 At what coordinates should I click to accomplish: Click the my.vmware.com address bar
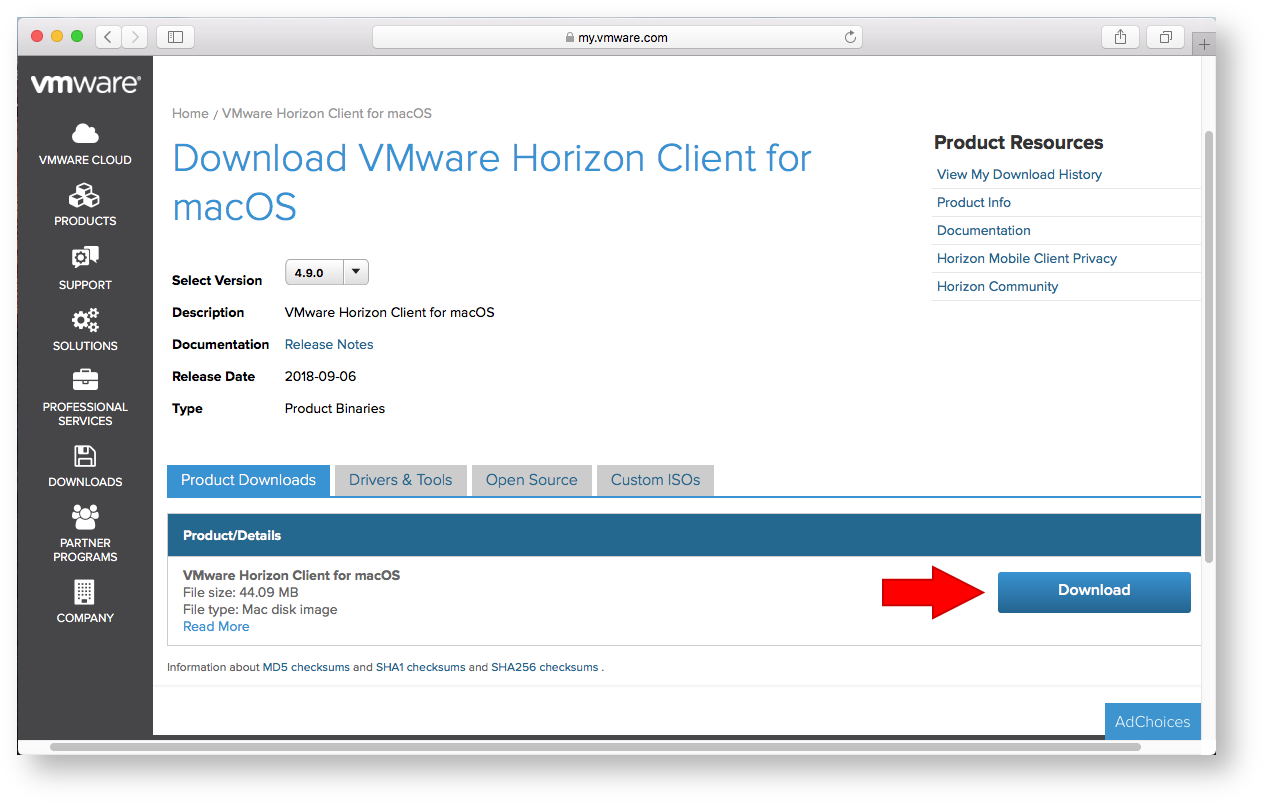617,37
